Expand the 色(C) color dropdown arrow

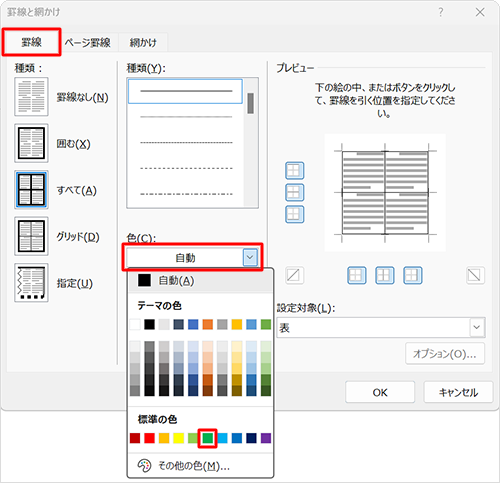[x=250, y=257]
